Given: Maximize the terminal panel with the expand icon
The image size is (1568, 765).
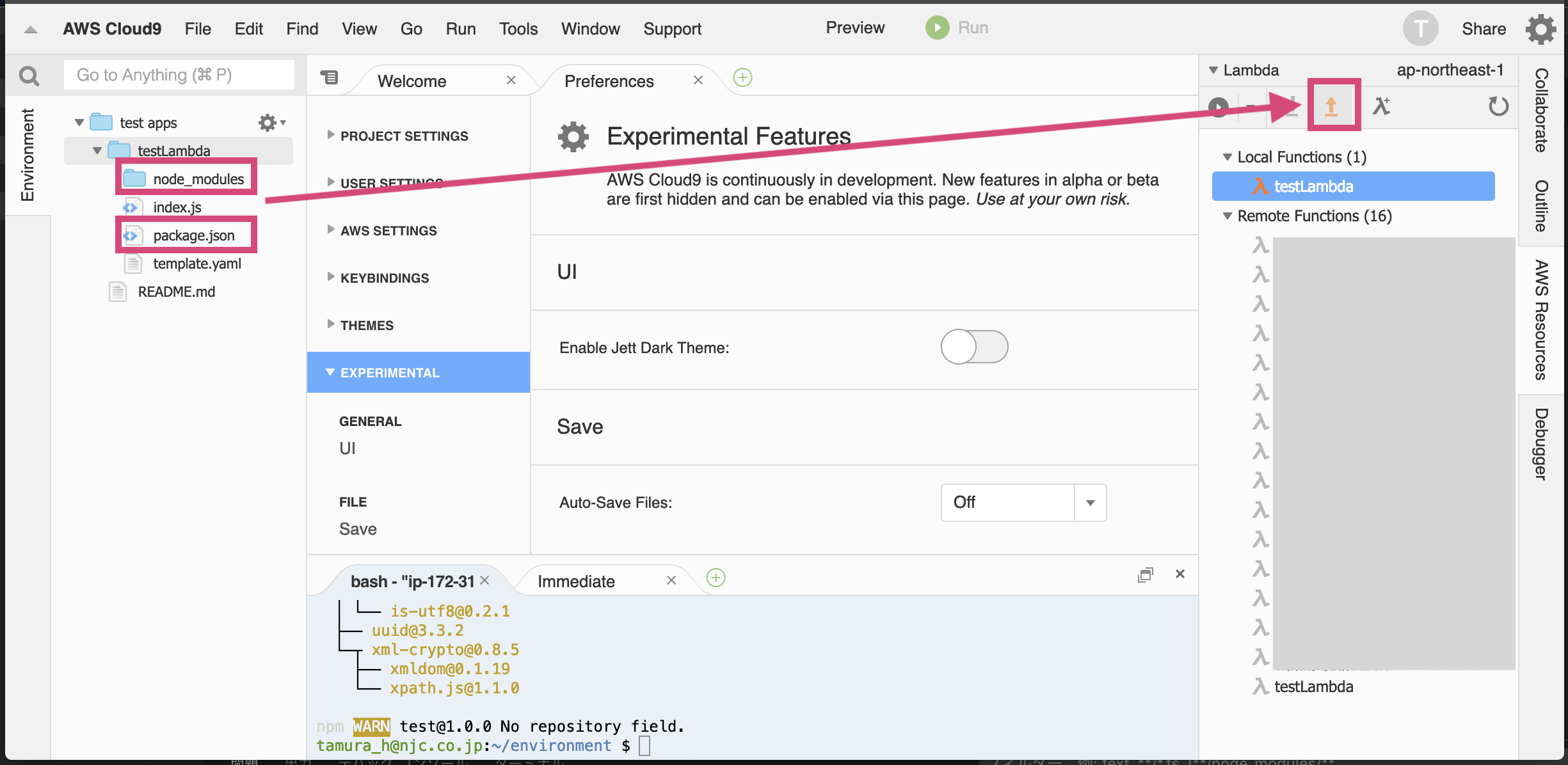Looking at the screenshot, I should click(x=1146, y=574).
